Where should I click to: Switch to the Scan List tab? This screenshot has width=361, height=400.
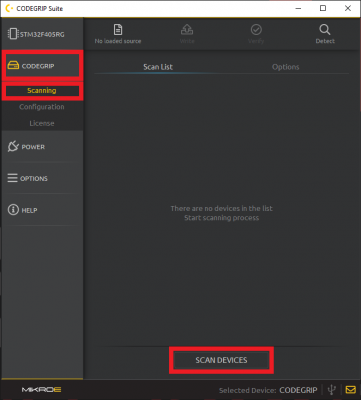click(158, 67)
